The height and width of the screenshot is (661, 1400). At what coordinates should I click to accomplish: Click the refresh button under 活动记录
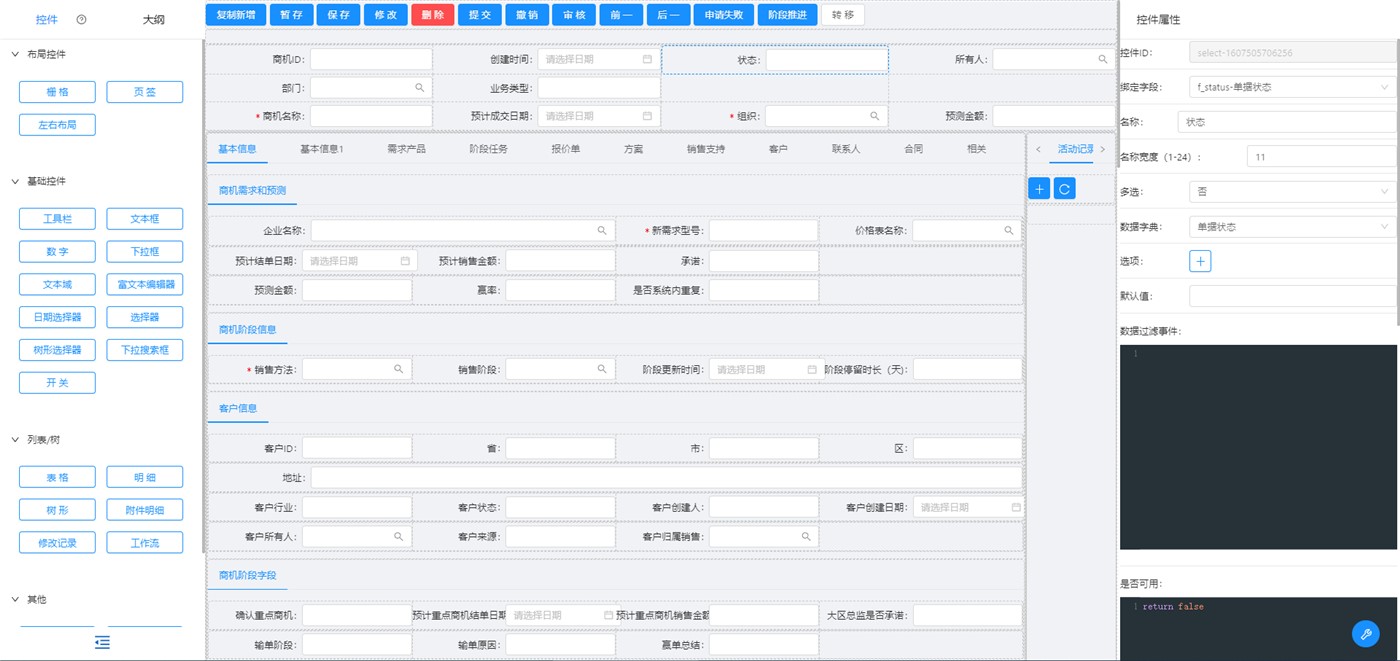click(x=1065, y=188)
